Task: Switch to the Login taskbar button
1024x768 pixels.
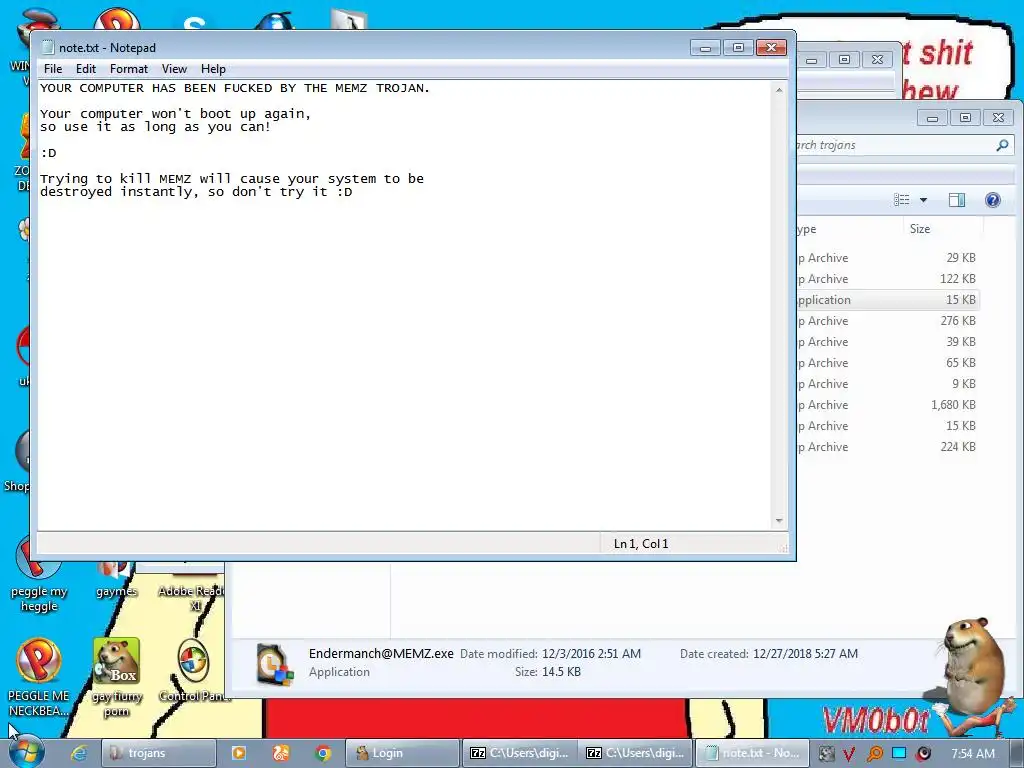Action: pos(402,753)
